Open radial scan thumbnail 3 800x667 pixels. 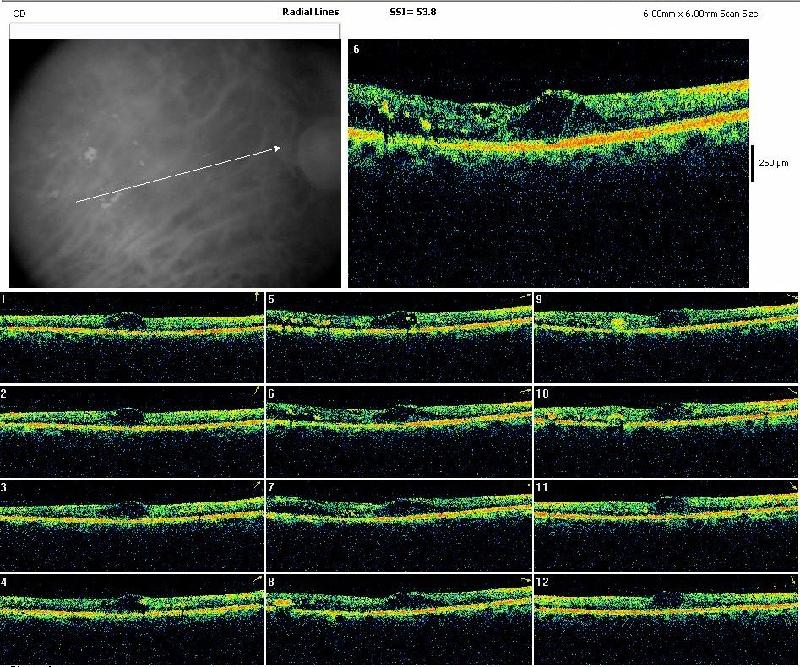pos(132,524)
